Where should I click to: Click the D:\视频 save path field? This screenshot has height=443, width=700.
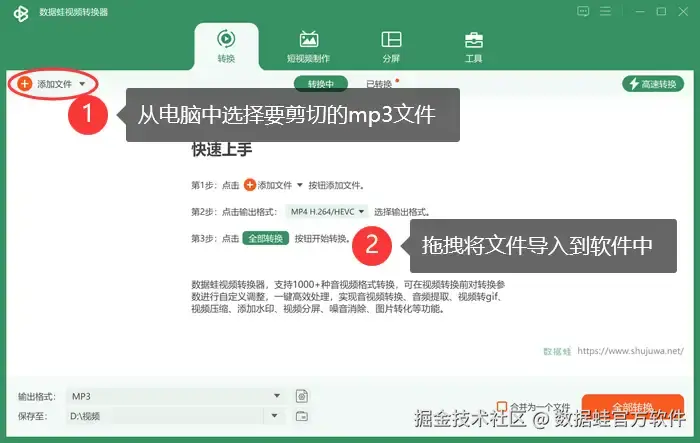click(x=165, y=416)
